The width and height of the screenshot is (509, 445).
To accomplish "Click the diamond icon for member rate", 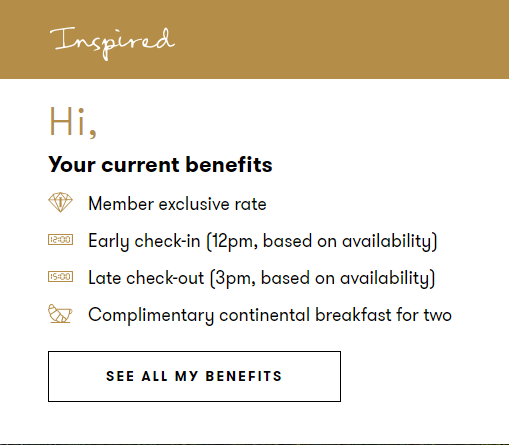I will [x=60, y=202].
